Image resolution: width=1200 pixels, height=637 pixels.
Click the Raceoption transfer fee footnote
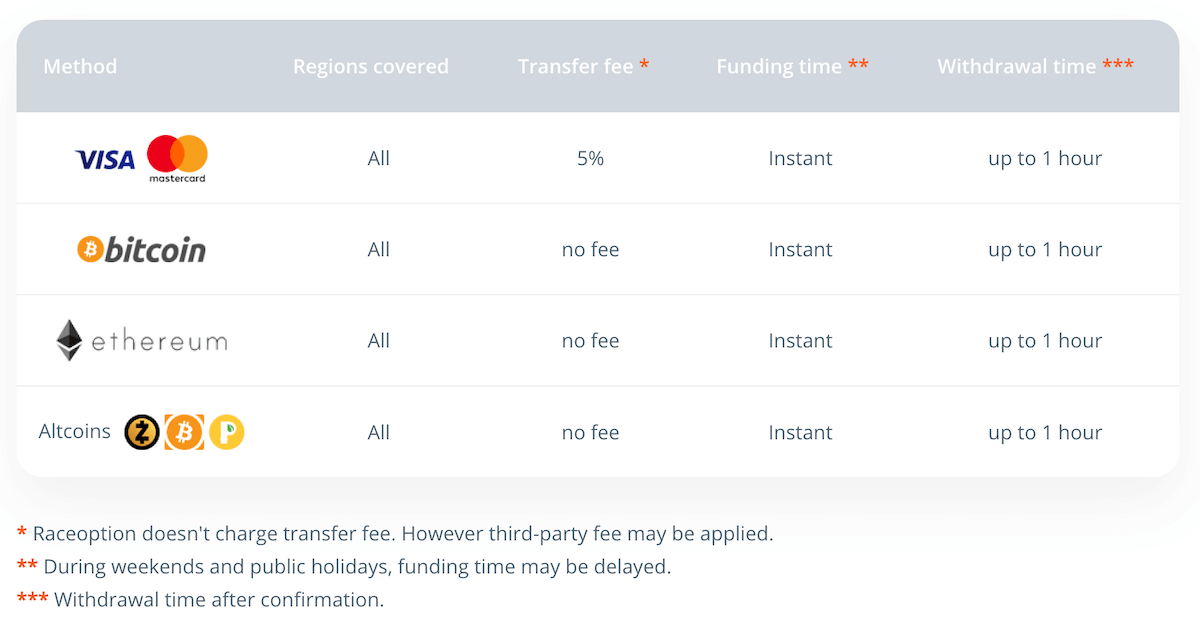pyautogui.click(x=395, y=533)
